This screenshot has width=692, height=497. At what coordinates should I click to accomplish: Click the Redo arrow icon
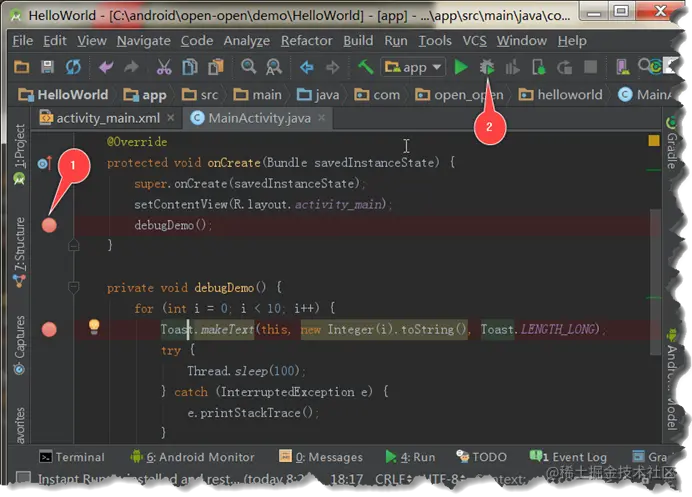(x=131, y=67)
